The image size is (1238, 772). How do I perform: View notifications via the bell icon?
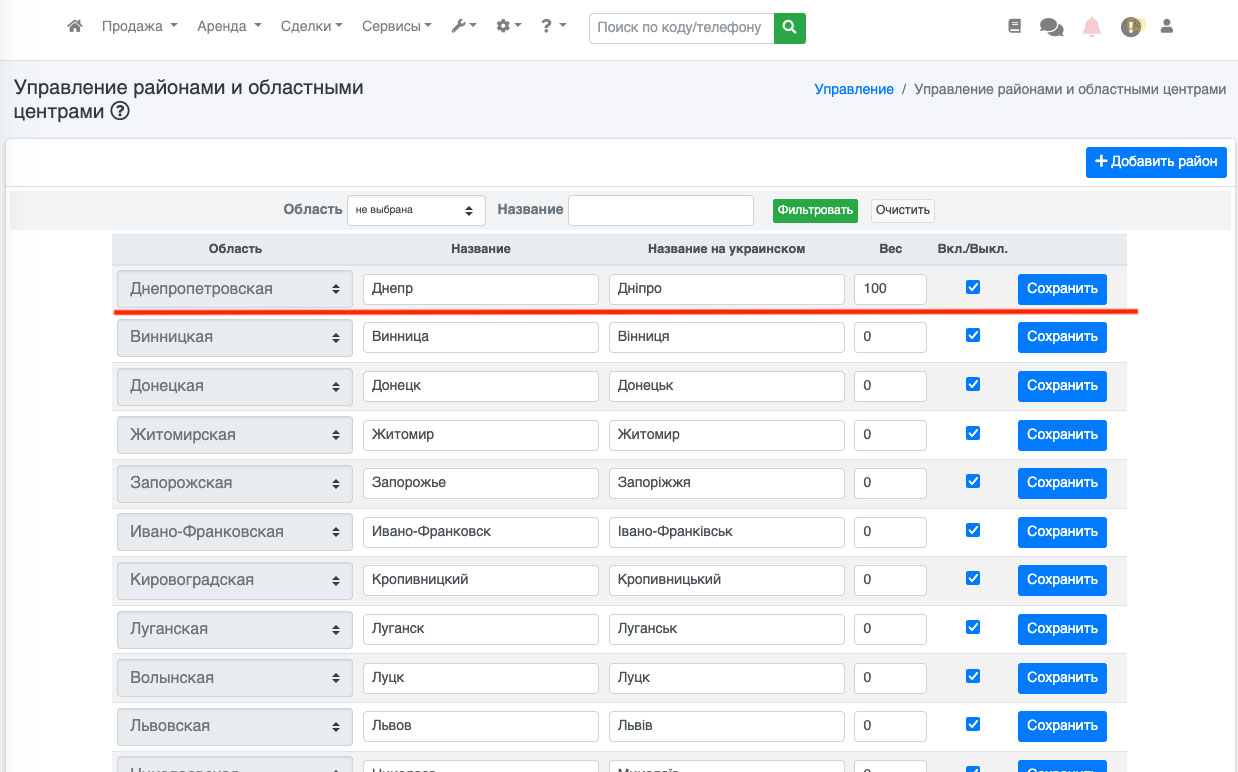point(1092,28)
